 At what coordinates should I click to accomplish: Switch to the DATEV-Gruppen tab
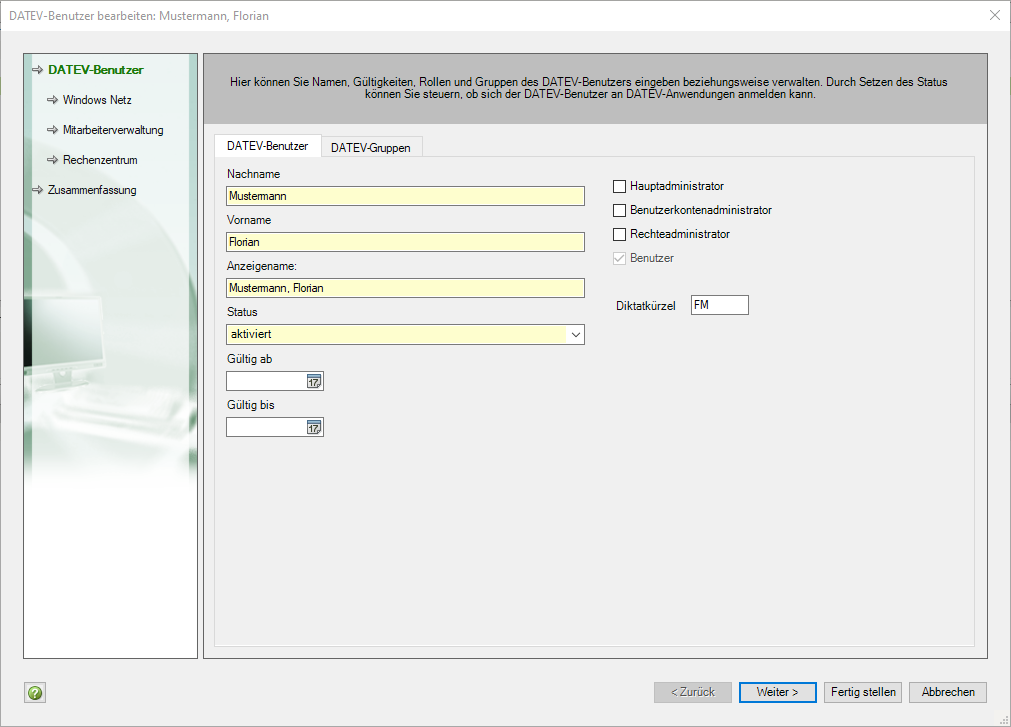(x=371, y=148)
